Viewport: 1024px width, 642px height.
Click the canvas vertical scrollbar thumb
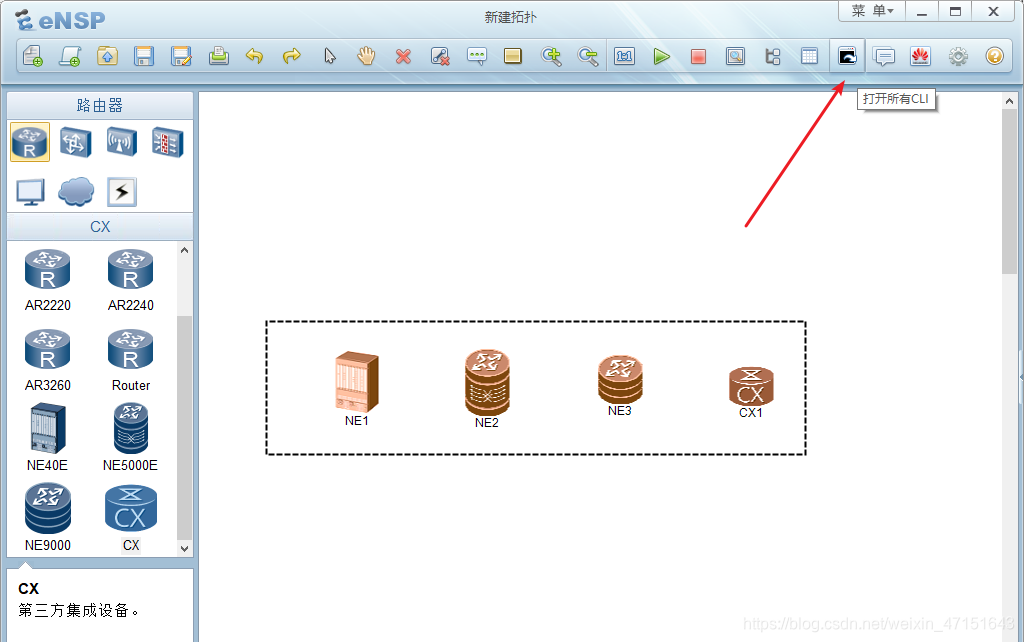[x=1010, y=192]
